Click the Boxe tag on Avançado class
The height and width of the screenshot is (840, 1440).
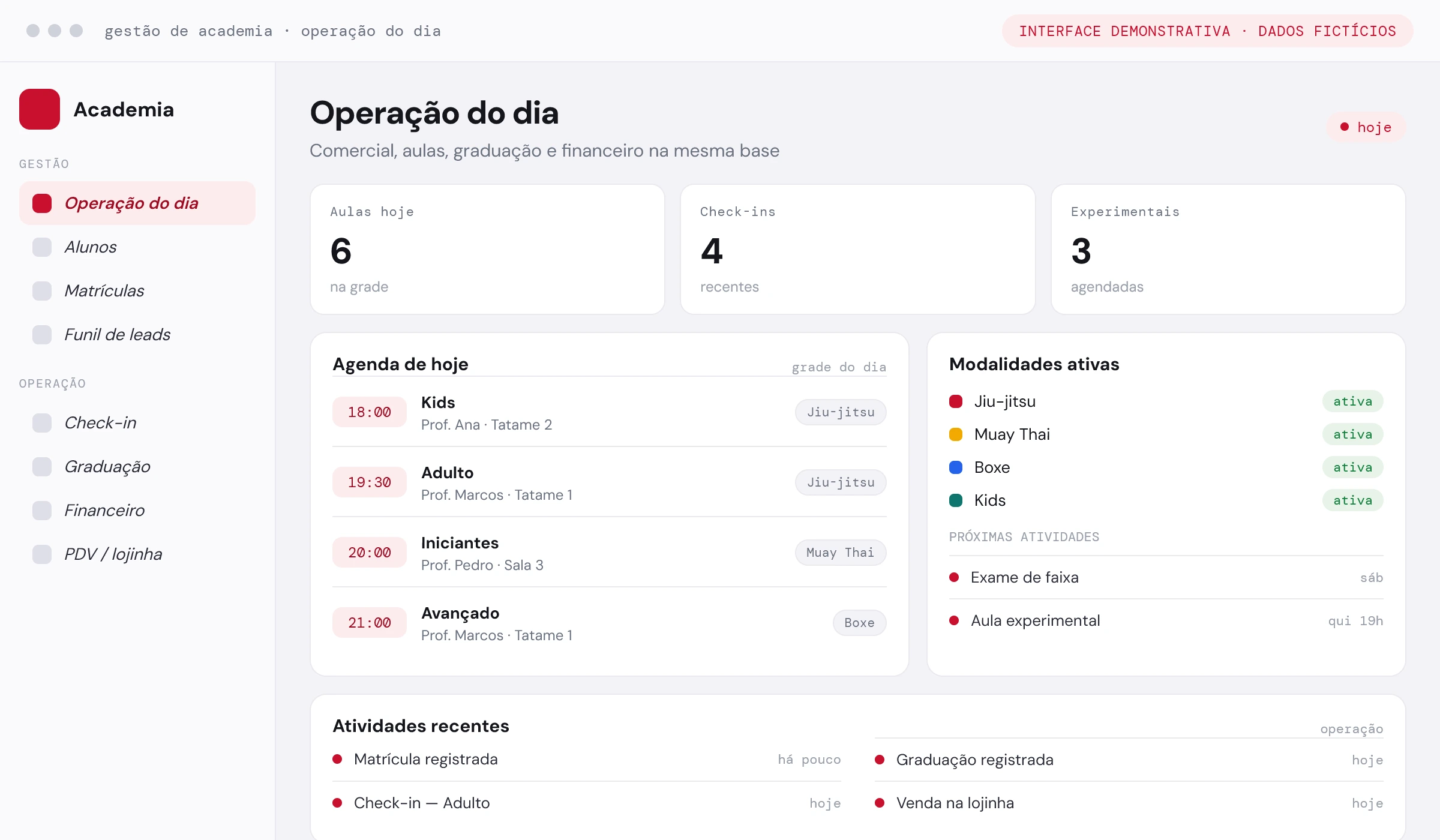859,623
